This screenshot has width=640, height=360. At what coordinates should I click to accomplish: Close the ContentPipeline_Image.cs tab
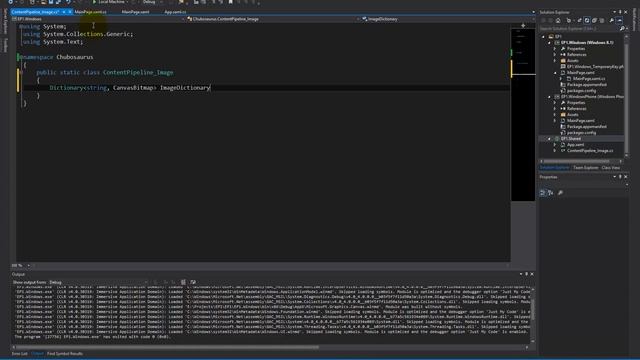(70, 12)
